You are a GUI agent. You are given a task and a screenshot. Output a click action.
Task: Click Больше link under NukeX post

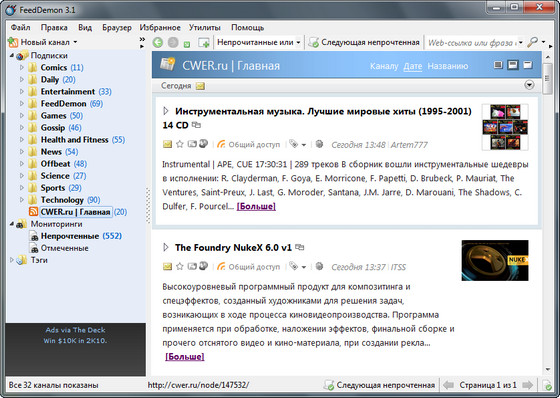point(185,357)
